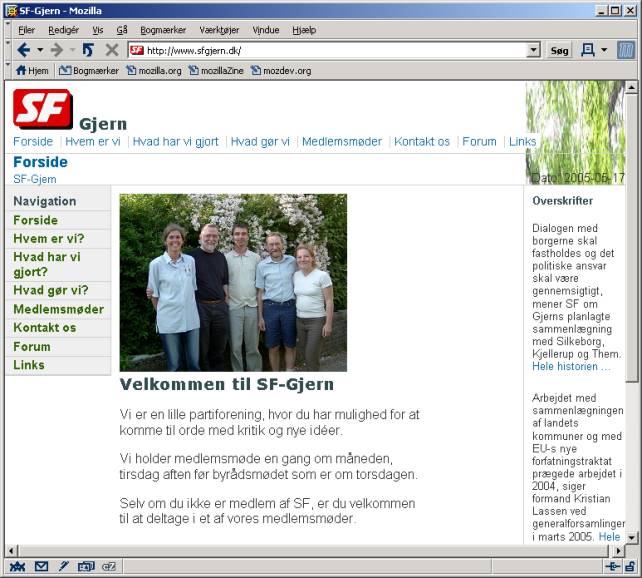Click the Stop loading X icon
Image resolution: width=642 pixels, height=578 pixels.
pyautogui.click(x=111, y=50)
